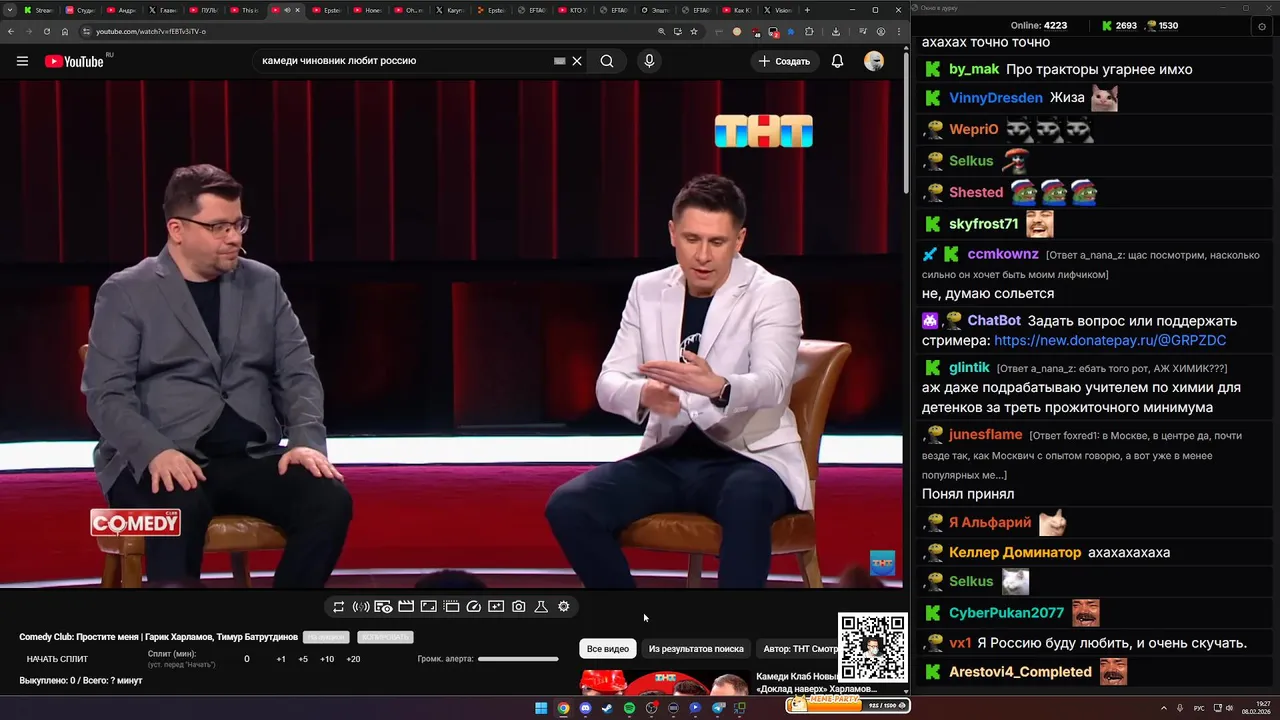This screenshot has width=1280, height=720.
Task: Add +10 minutes to the split
Action: [x=327, y=659]
